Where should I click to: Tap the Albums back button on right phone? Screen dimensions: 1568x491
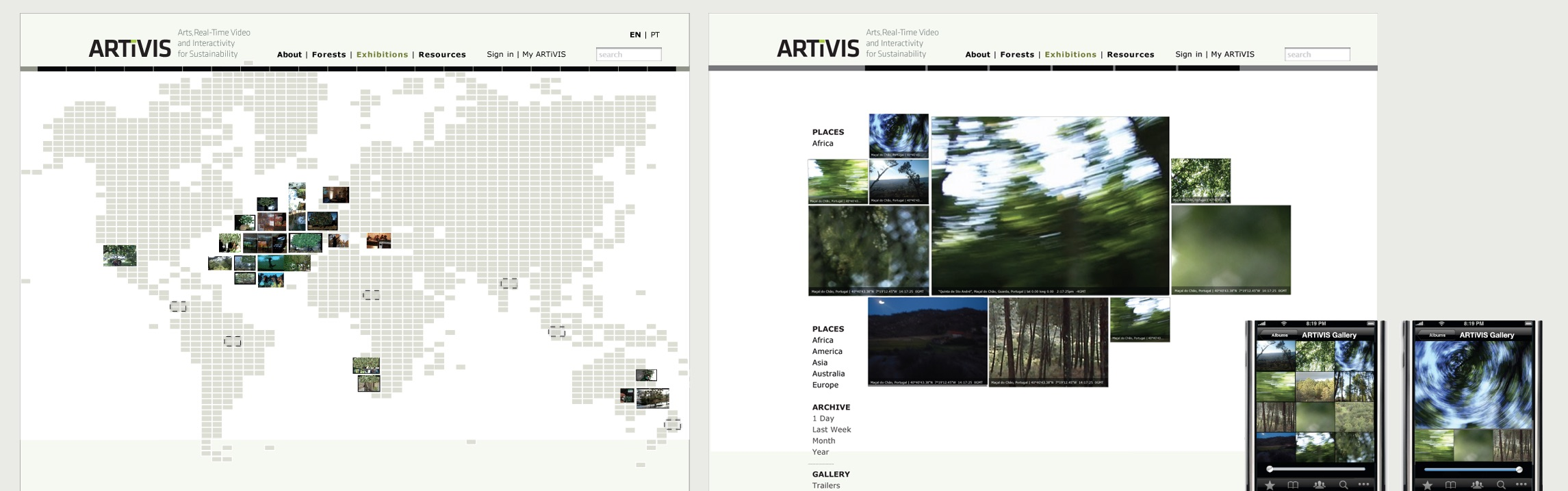tap(1436, 335)
